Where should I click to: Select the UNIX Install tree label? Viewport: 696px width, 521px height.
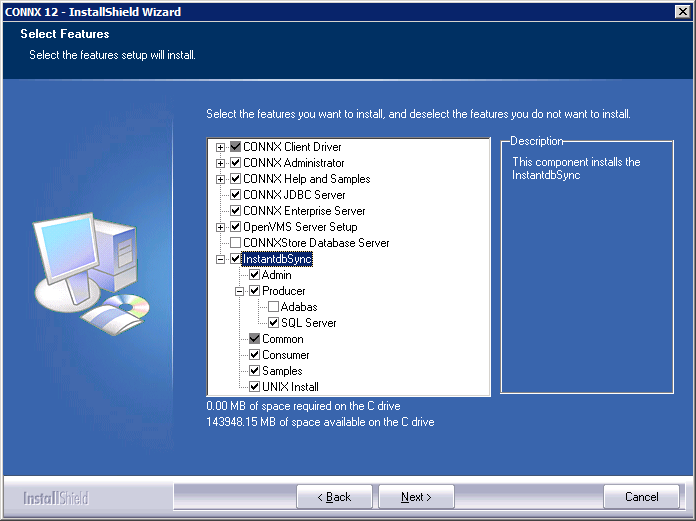[290, 387]
